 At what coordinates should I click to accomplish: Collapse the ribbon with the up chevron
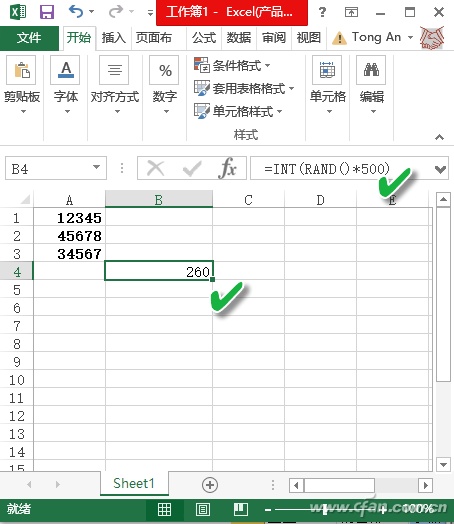click(x=439, y=137)
